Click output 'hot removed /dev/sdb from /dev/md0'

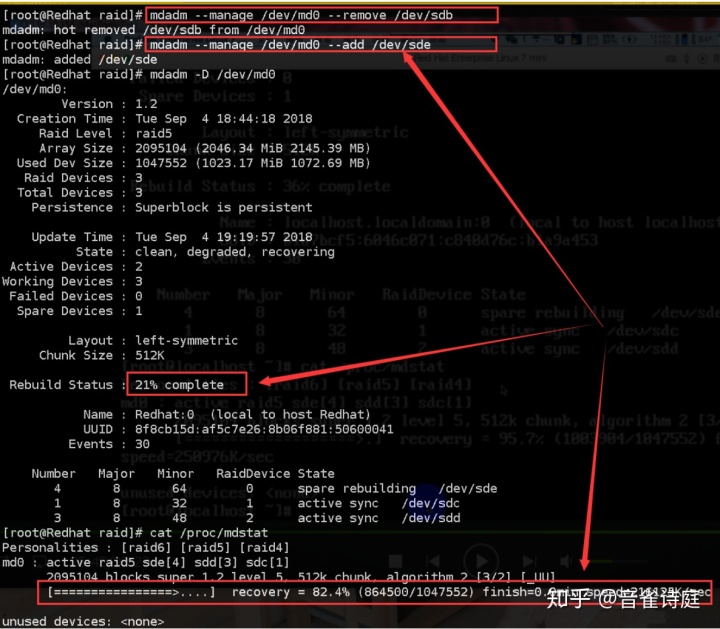tap(179, 30)
